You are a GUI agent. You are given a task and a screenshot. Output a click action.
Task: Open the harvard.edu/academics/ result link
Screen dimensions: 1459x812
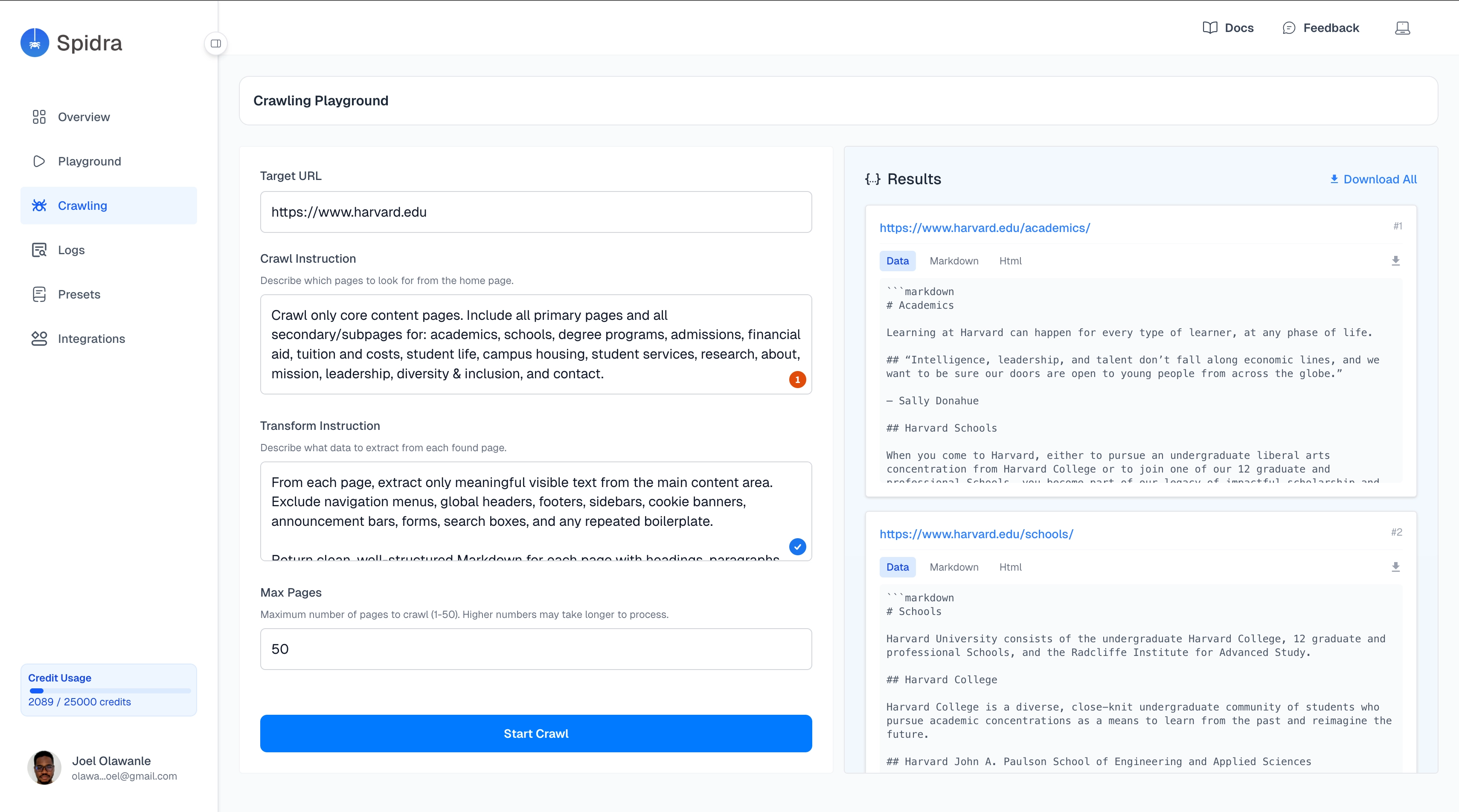(984, 228)
